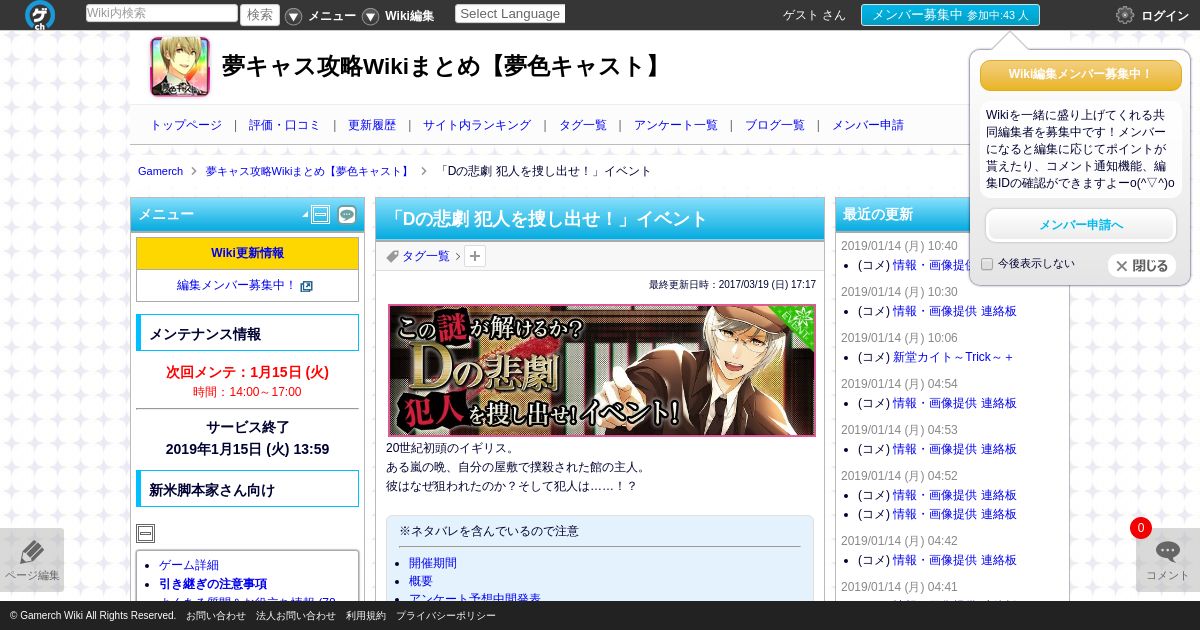Click the 最終更新日時：2017/03/19 timestamp text
The height and width of the screenshot is (630, 1200).
[x=732, y=285]
